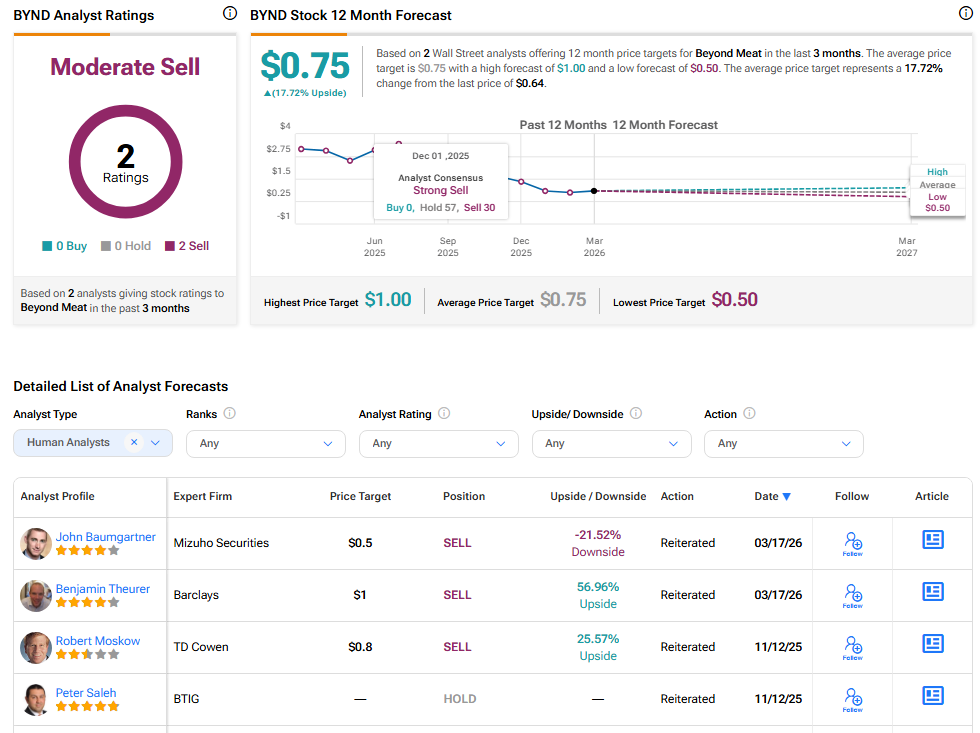The image size is (980, 733).
Task: Follow analyst Benjamin Theurer
Action: click(x=852, y=595)
